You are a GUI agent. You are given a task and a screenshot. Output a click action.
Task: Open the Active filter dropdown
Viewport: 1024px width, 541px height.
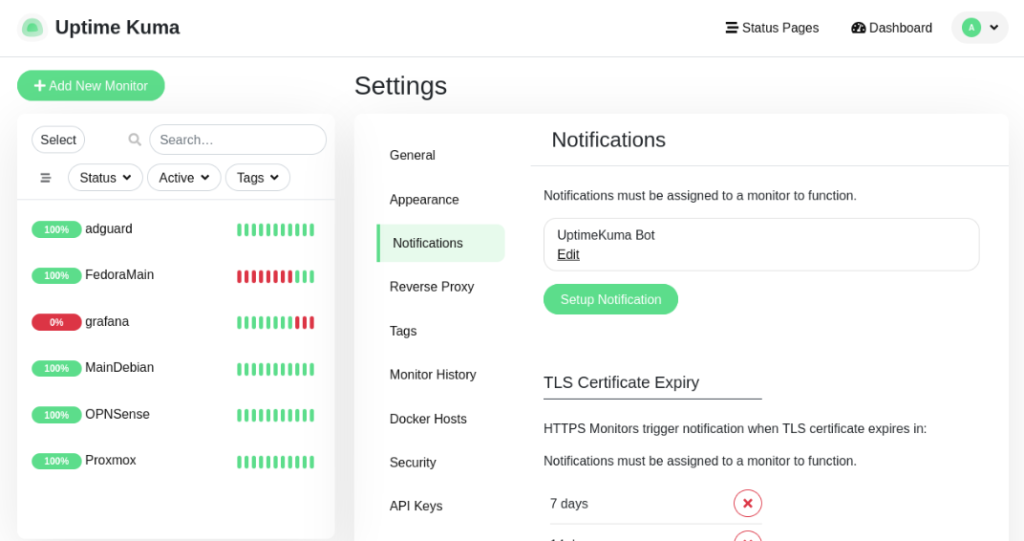pos(184,178)
